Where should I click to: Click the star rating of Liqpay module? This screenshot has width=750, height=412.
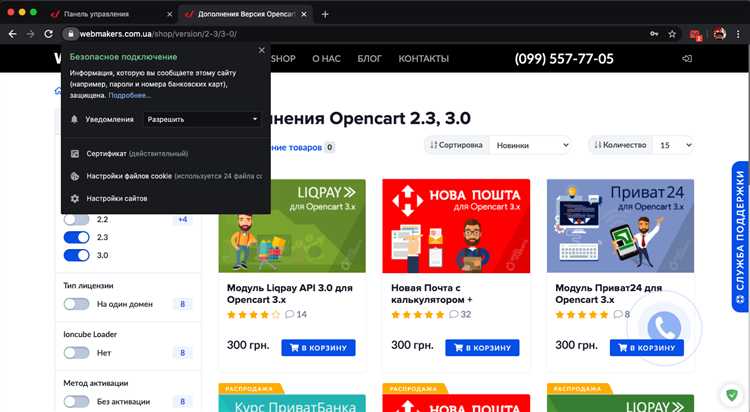click(254, 314)
